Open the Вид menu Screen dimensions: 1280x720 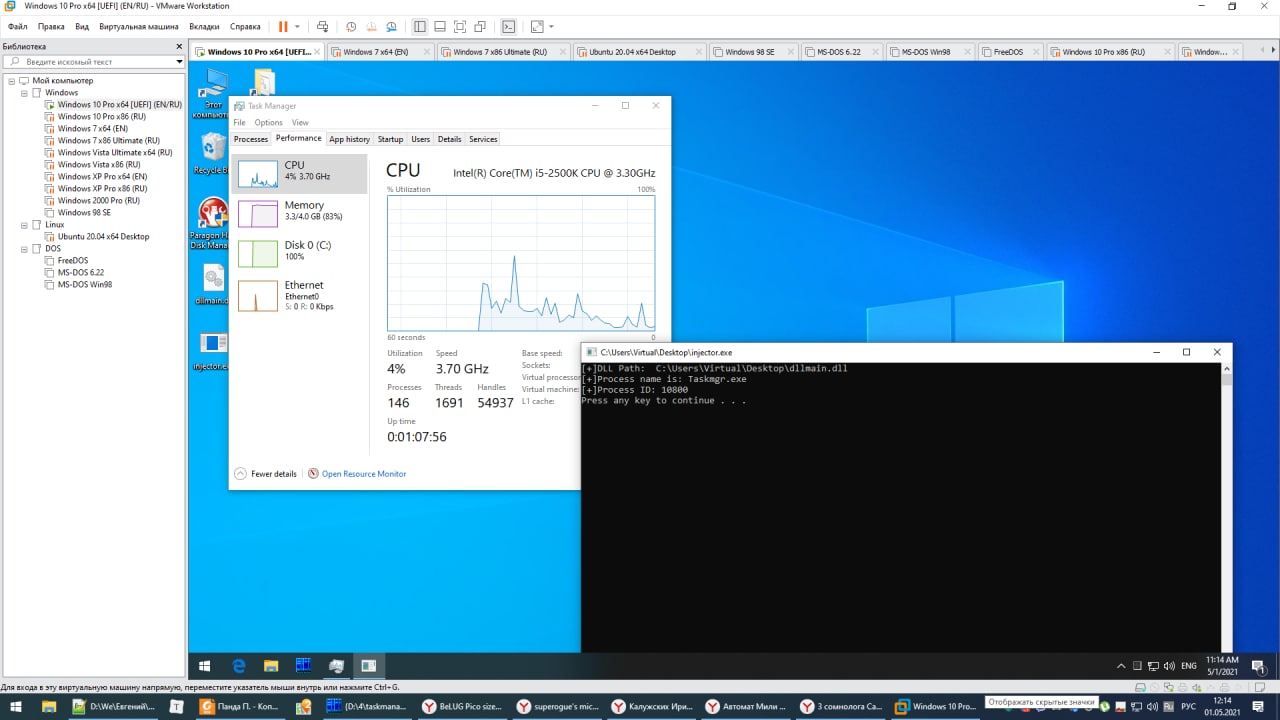coord(82,27)
